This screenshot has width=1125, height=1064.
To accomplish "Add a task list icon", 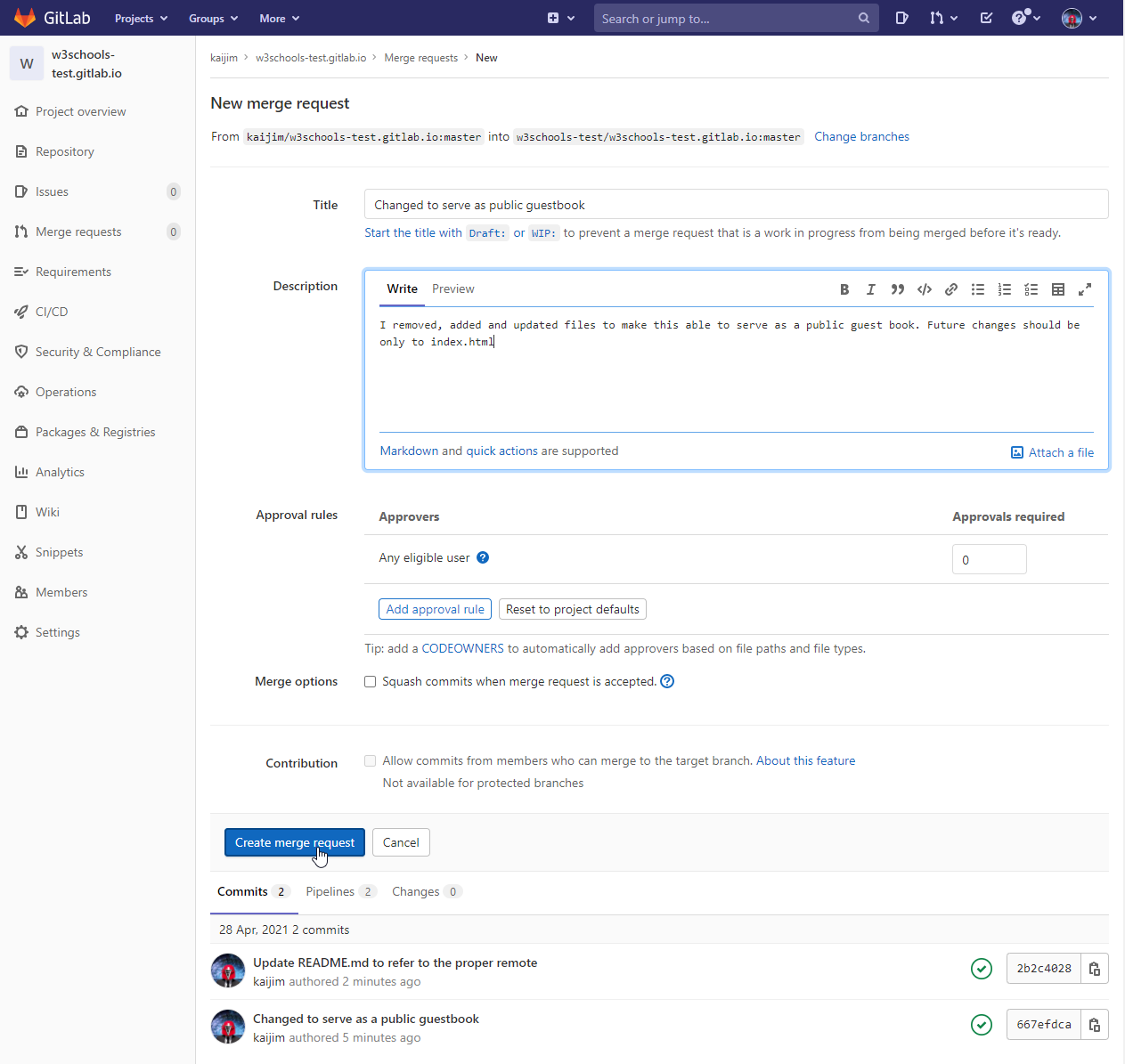I will pyautogui.click(x=1031, y=289).
